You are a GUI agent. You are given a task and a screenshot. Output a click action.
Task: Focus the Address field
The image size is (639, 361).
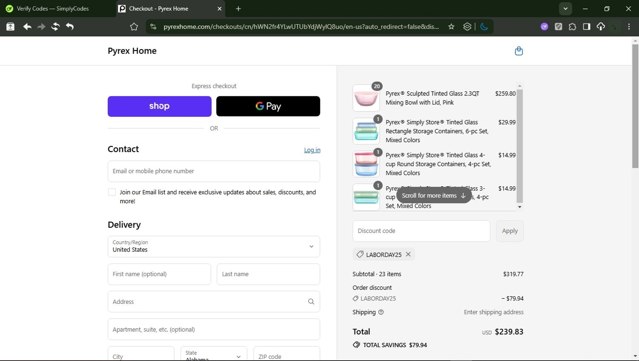214,302
